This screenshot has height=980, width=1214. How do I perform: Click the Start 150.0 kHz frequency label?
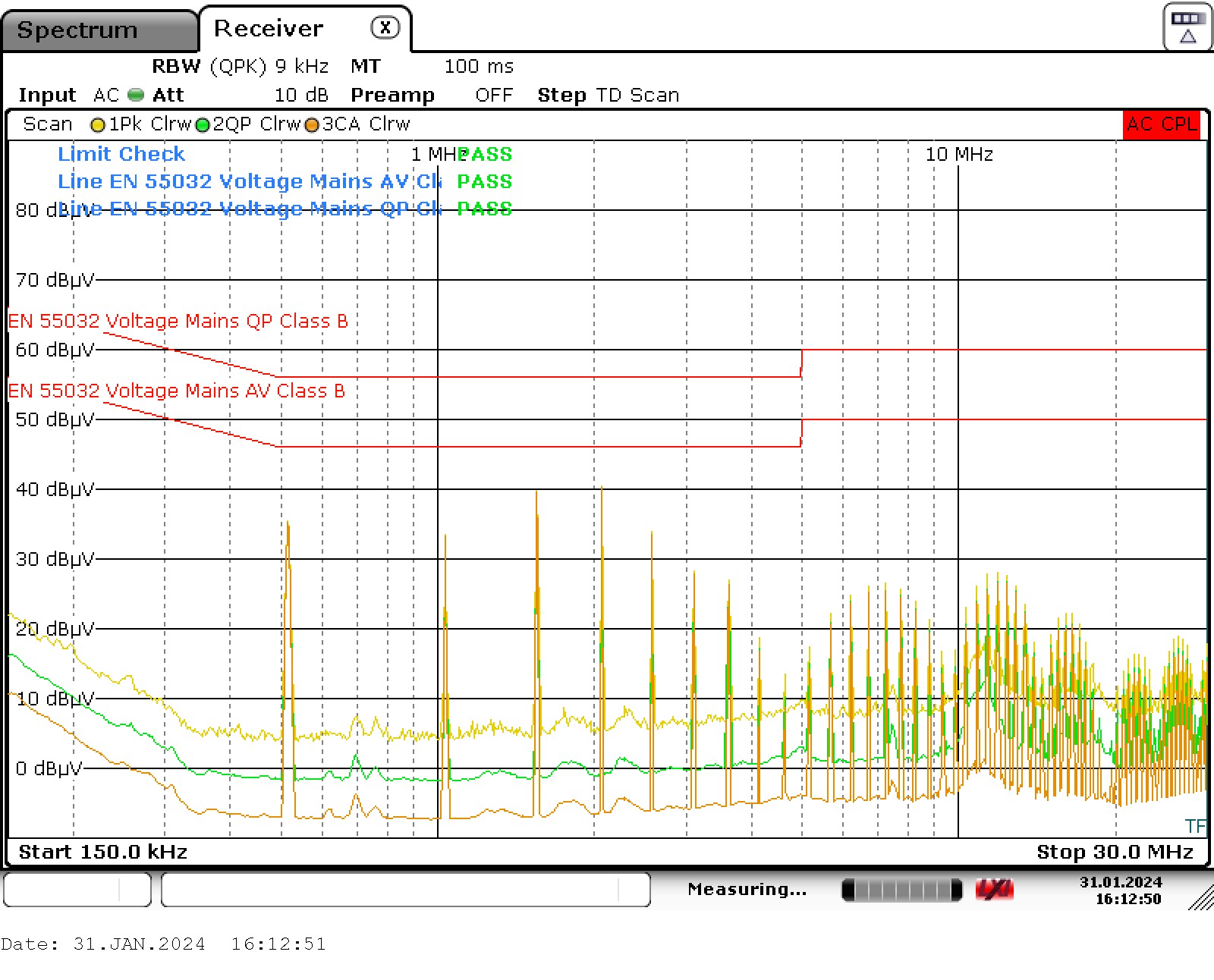click(x=102, y=852)
